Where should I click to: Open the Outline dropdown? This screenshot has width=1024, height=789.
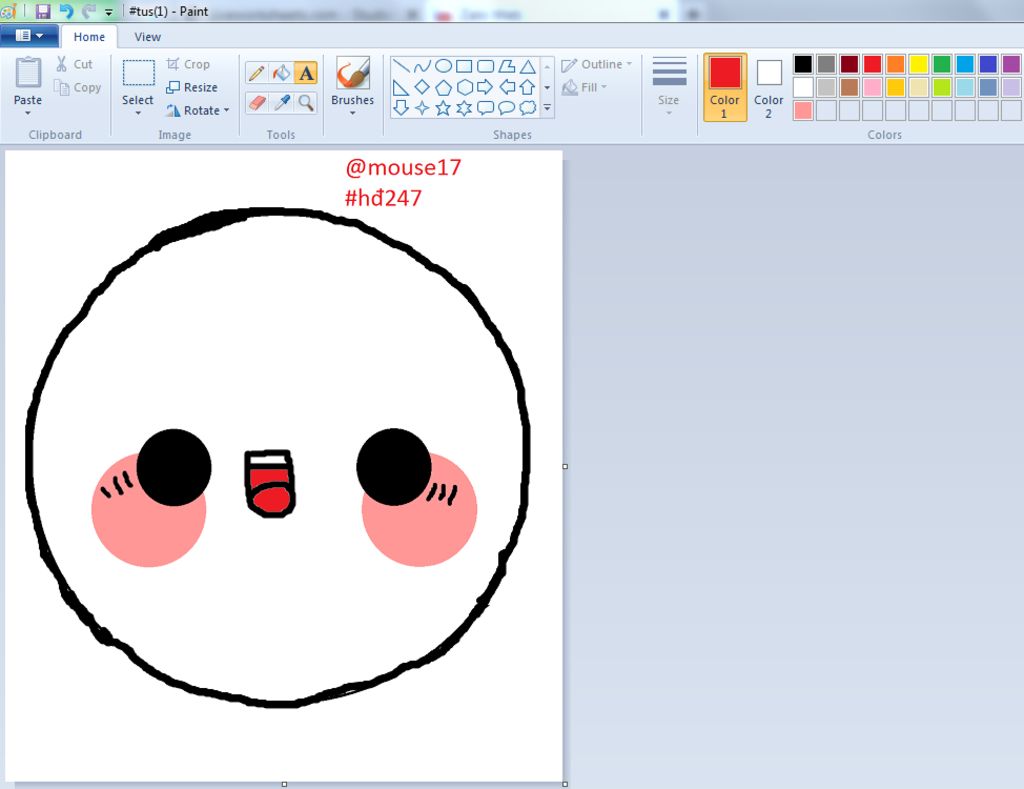click(597, 64)
